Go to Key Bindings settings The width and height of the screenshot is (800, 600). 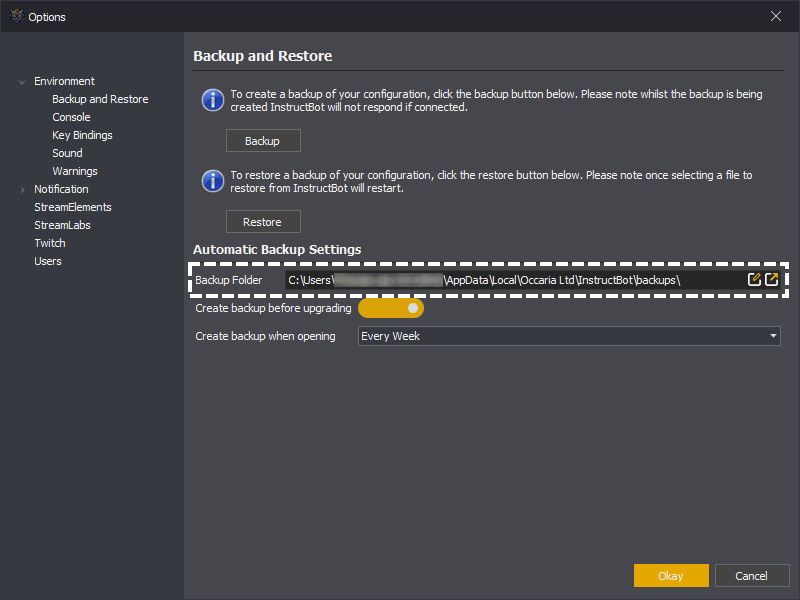[x=82, y=135]
